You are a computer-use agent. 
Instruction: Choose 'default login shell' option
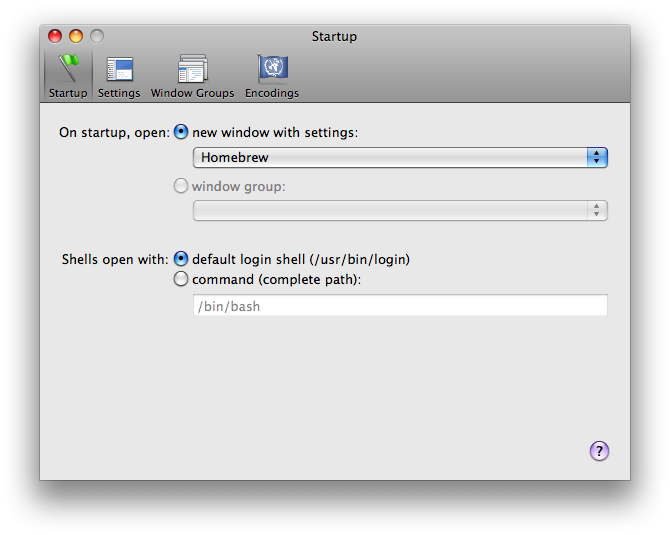(x=181, y=259)
